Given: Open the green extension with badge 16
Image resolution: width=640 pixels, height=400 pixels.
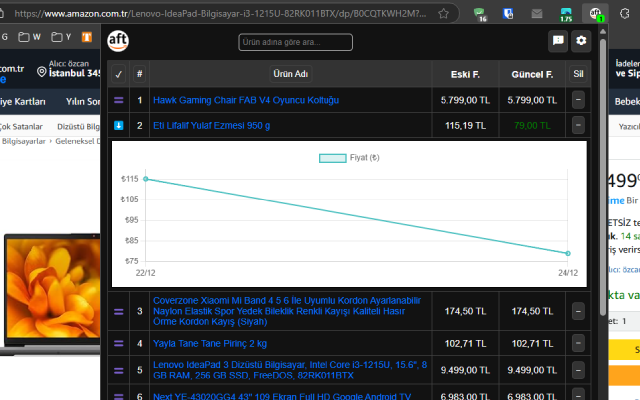Looking at the screenshot, I should tap(480, 14).
